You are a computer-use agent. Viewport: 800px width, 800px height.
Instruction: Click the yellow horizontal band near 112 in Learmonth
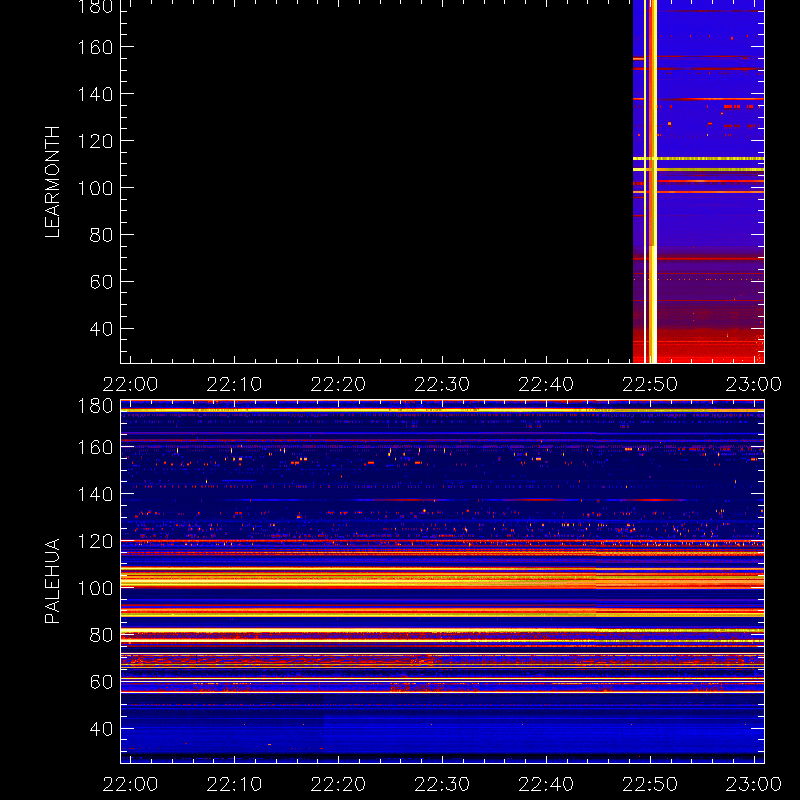pyautogui.click(x=698, y=159)
